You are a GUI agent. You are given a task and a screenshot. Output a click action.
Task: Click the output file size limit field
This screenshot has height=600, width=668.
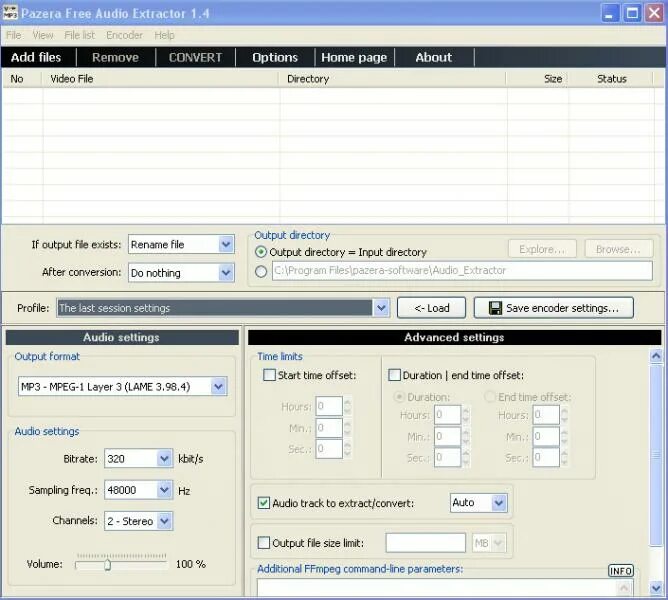coord(426,543)
